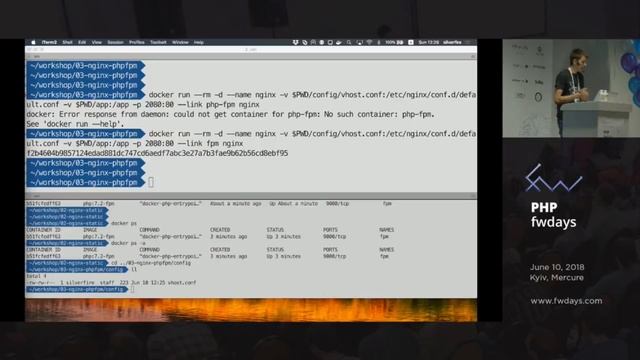640x360 pixels.
Task: Open Spotlight search magnifier icon
Action: [349, 42]
